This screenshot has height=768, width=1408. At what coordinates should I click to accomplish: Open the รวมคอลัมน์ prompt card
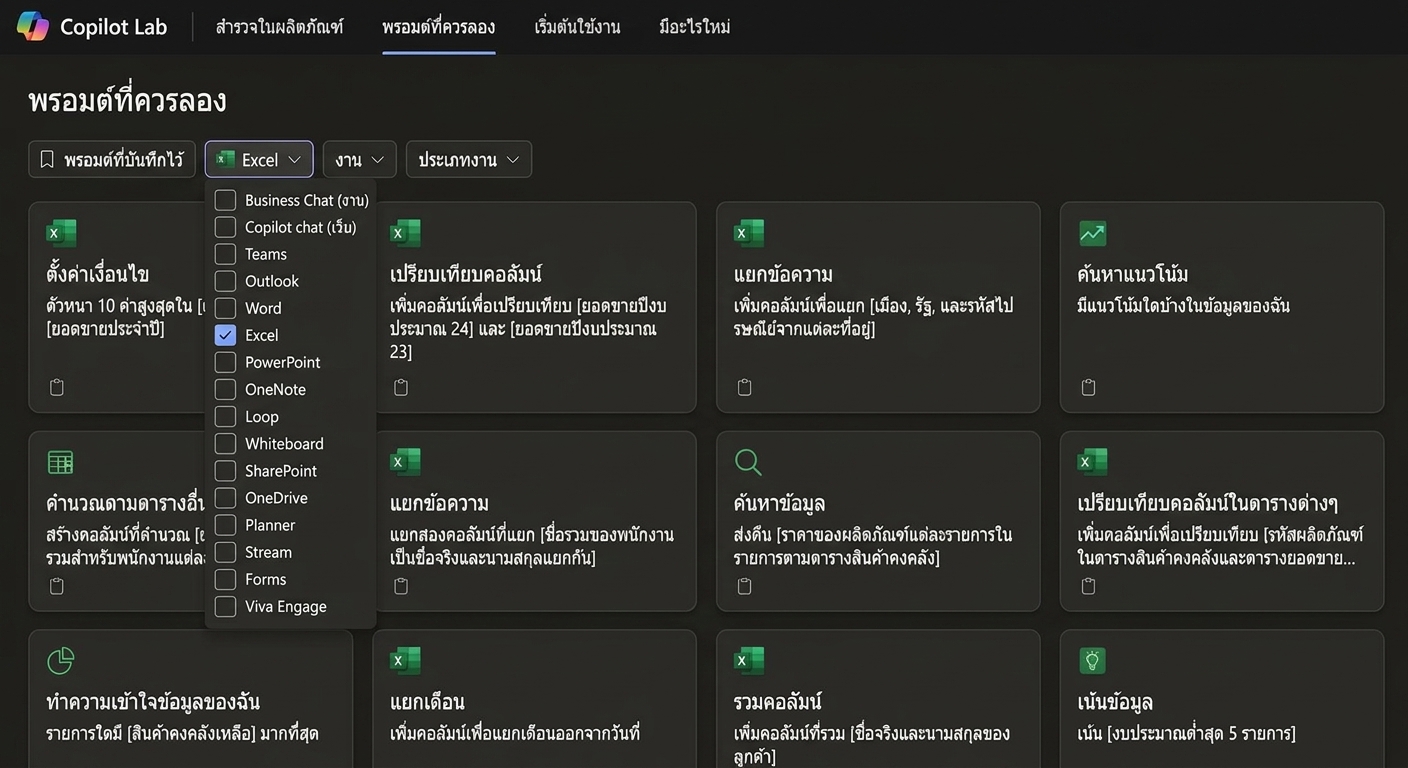click(x=878, y=698)
